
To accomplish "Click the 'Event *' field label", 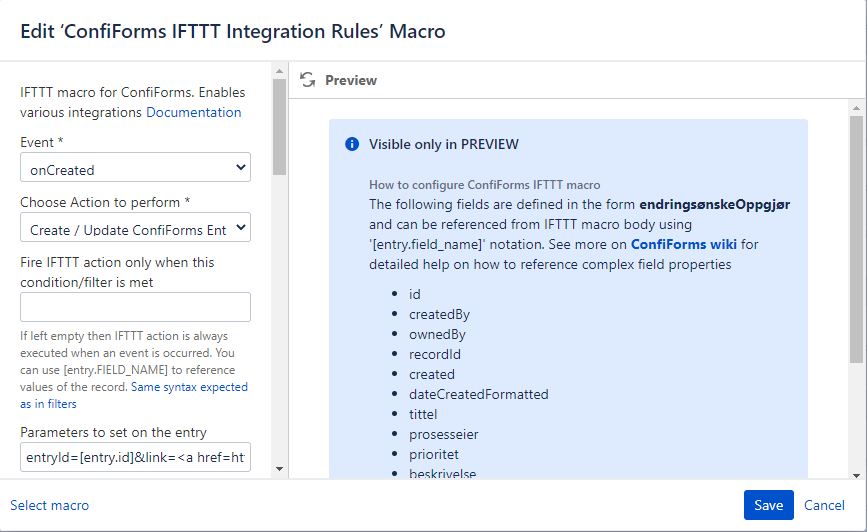I will (x=41, y=142).
